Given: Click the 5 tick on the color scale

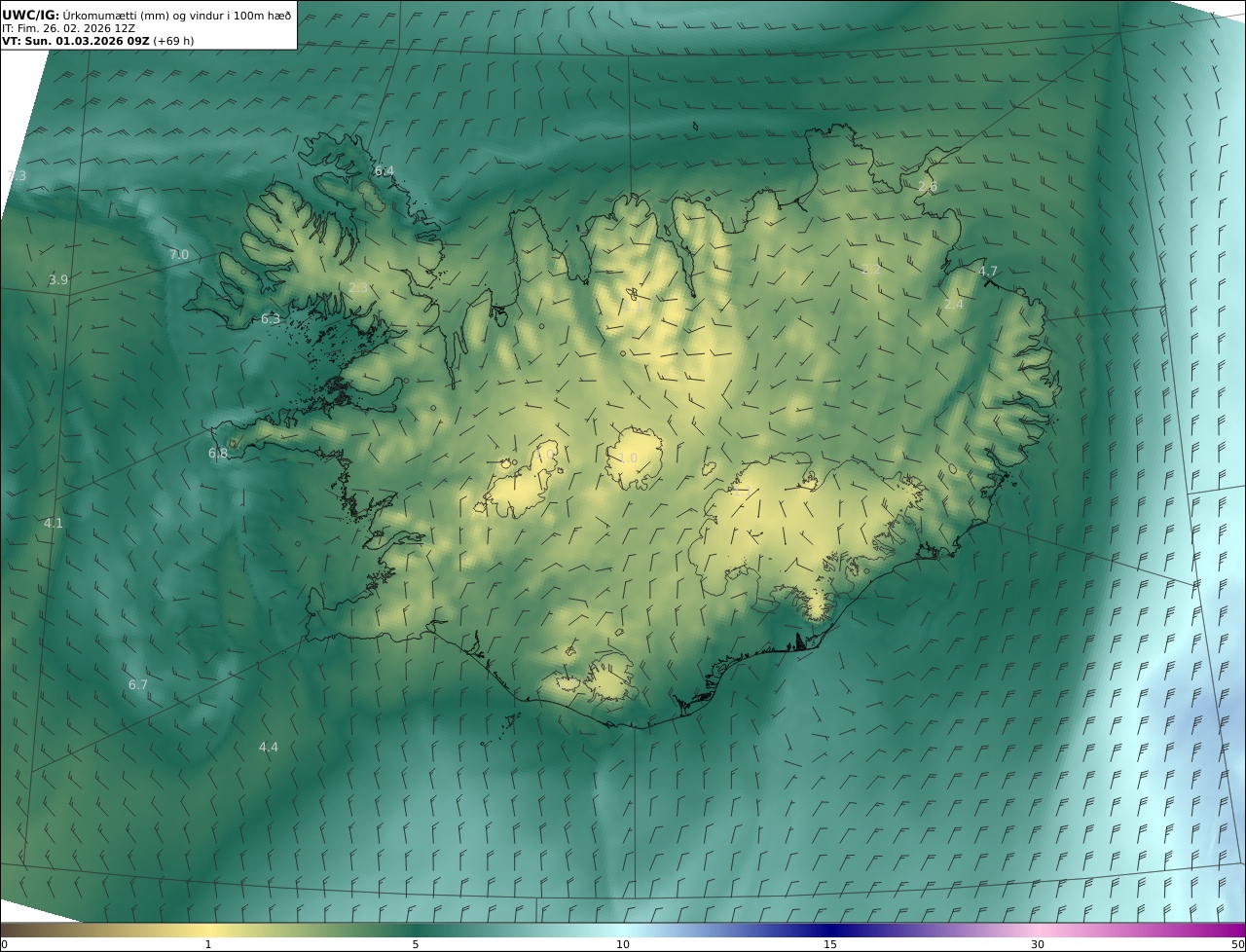Looking at the screenshot, I should [416, 944].
